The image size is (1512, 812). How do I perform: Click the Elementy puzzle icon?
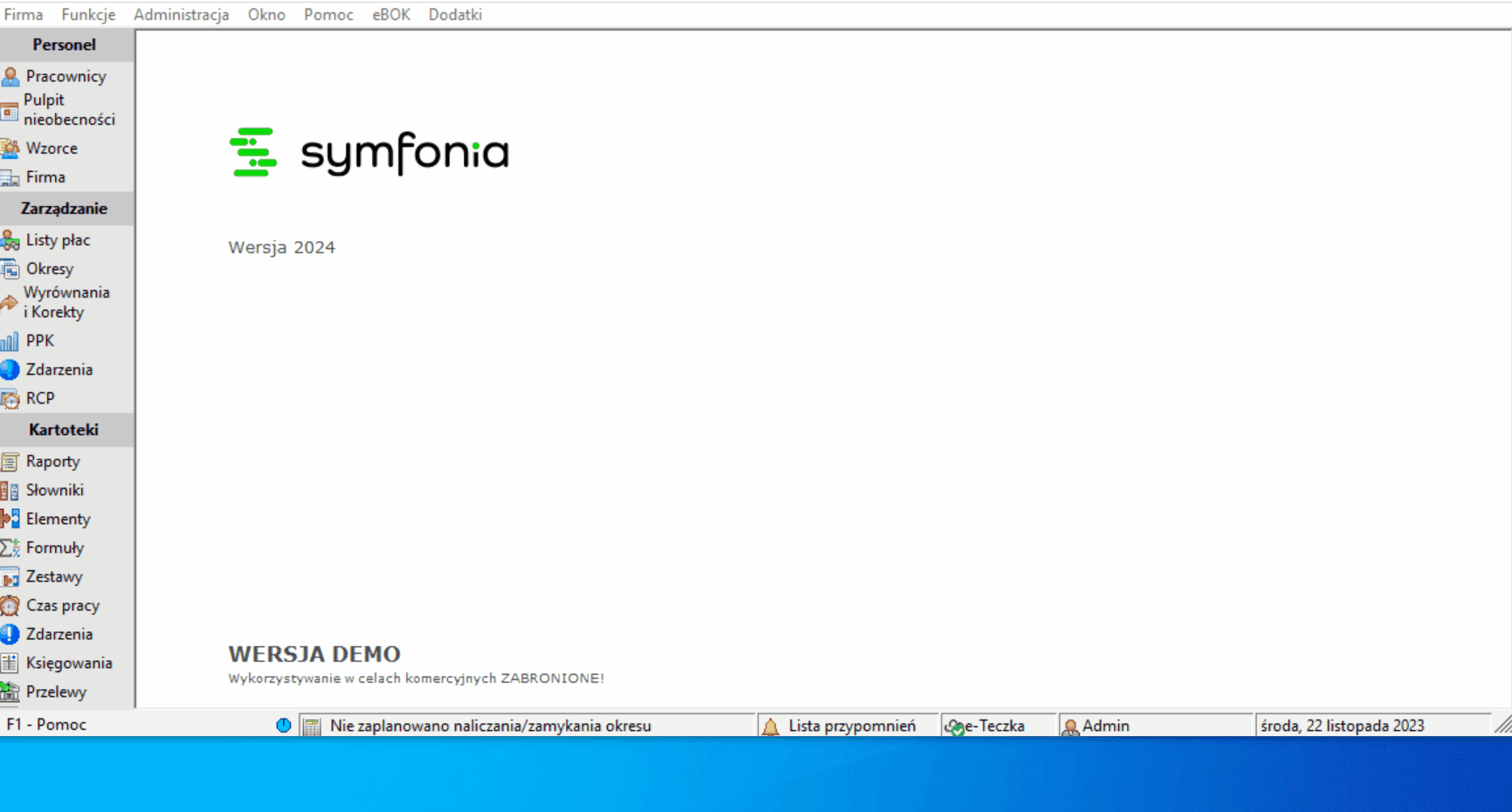[10, 520]
